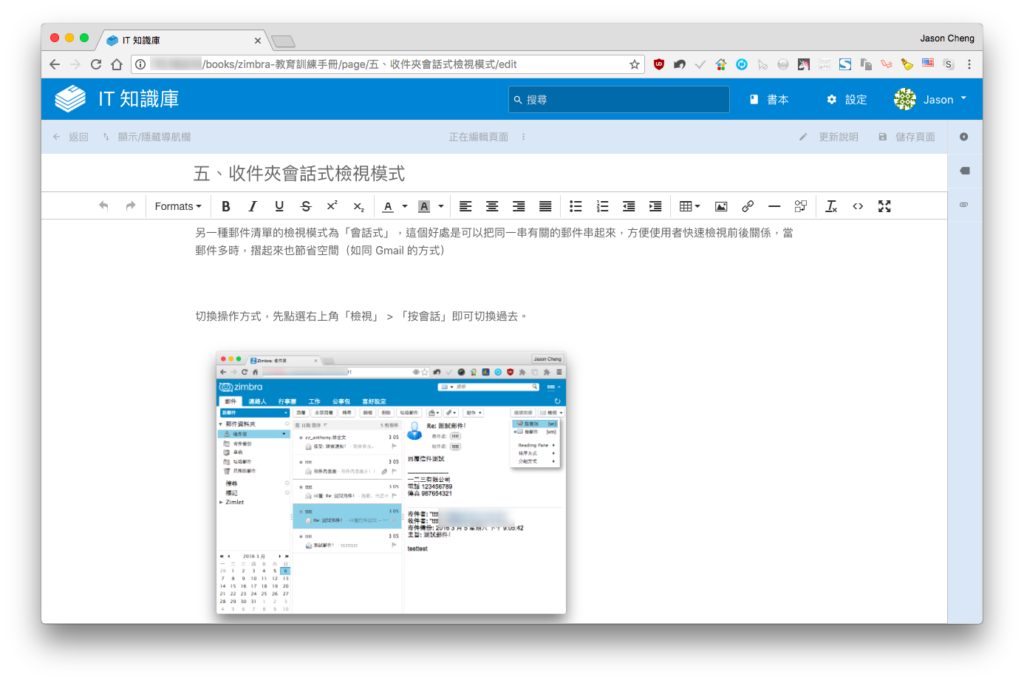Click browser back button
This screenshot has height=683, width=1024.
(x=55, y=64)
